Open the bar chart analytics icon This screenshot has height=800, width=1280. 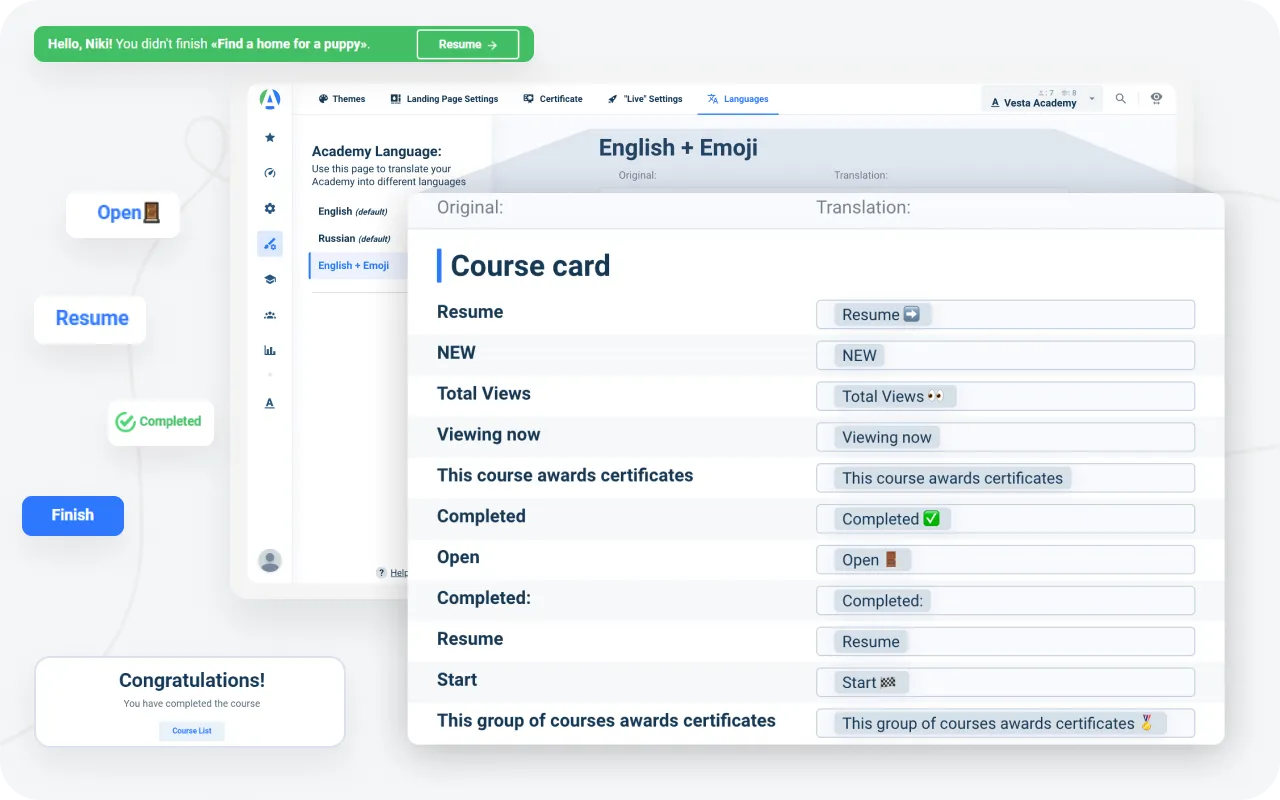[269, 351]
